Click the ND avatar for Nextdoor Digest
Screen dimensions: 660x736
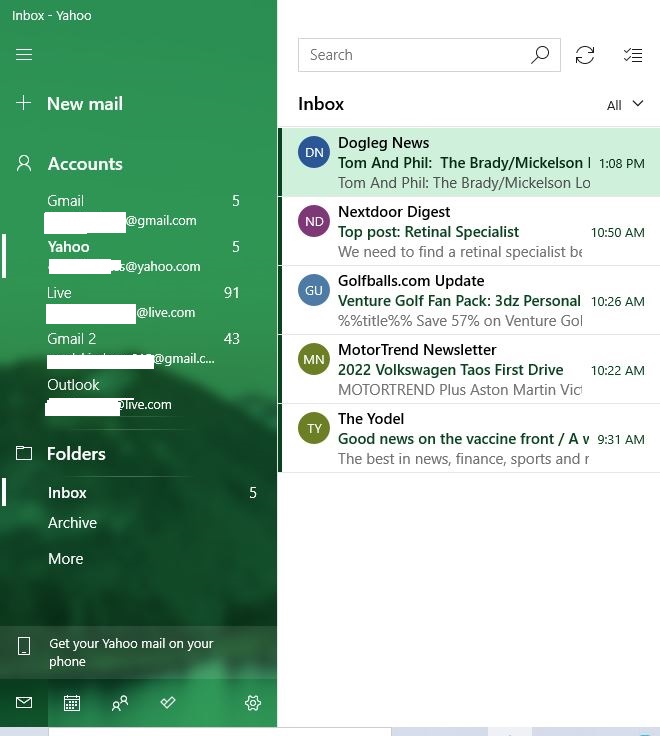point(314,221)
